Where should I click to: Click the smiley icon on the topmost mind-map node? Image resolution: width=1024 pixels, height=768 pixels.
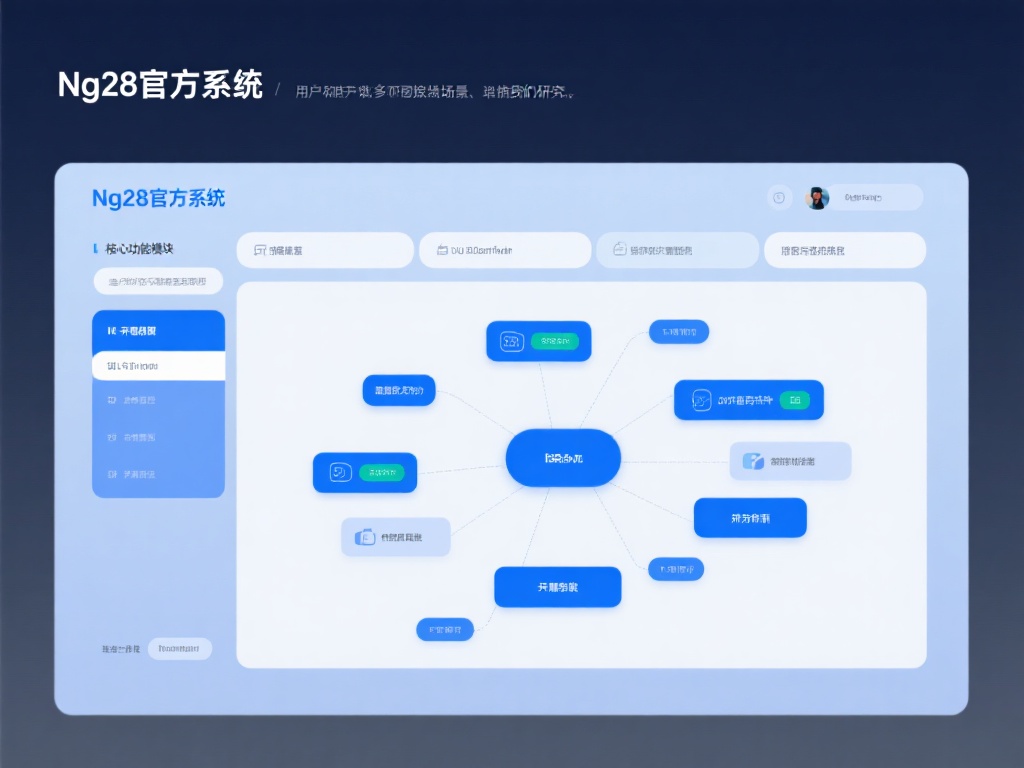click(x=512, y=341)
